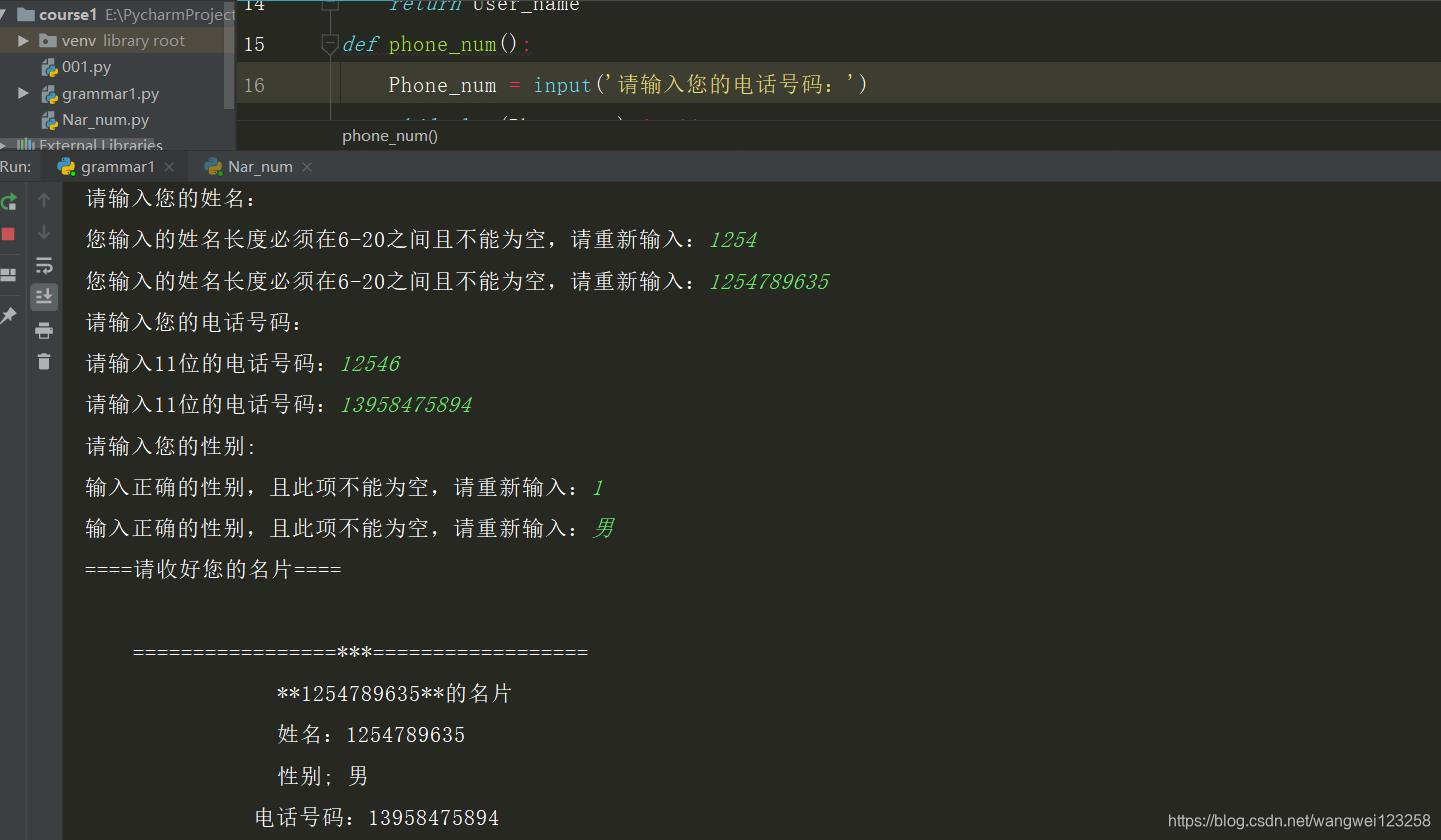The width and height of the screenshot is (1441, 840).
Task: Clear all console output with trash icon
Action: tap(44, 362)
